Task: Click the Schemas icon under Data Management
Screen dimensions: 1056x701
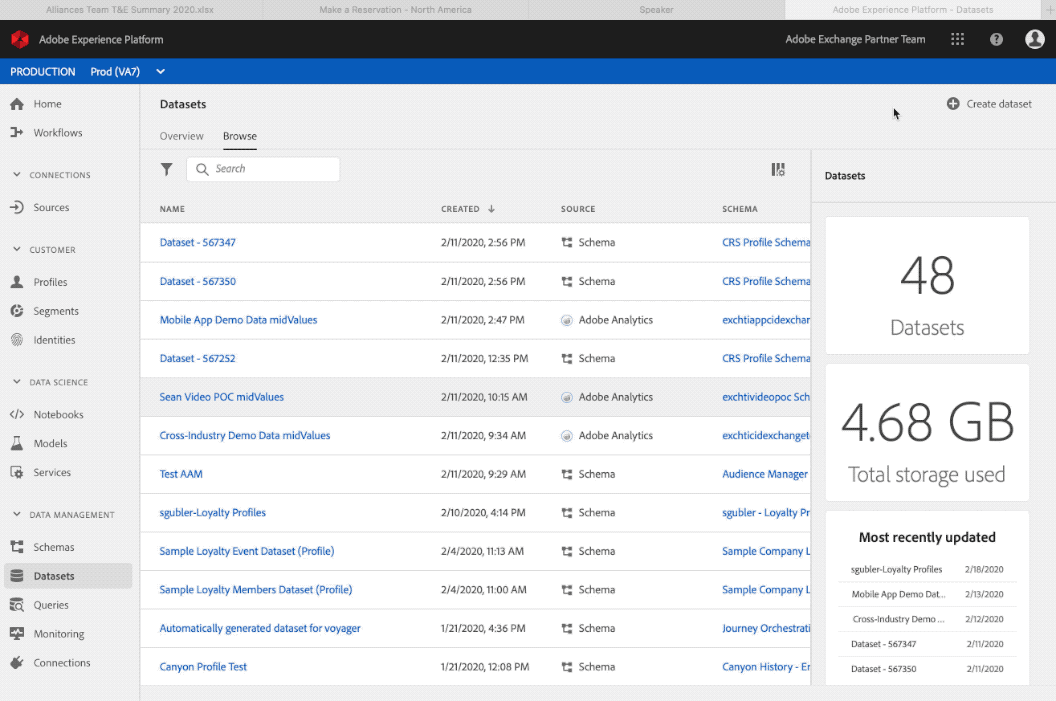Action: [x=17, y=547]
